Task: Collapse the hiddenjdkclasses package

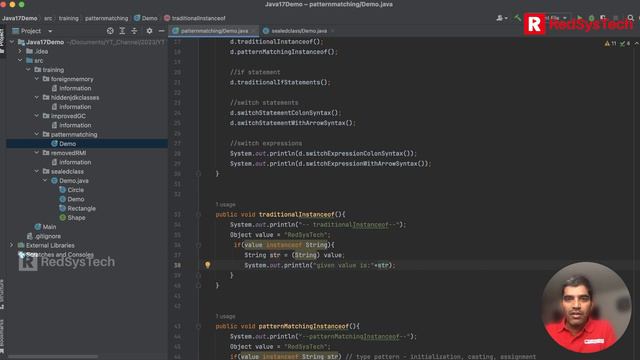Action: [x=37, y=98]
